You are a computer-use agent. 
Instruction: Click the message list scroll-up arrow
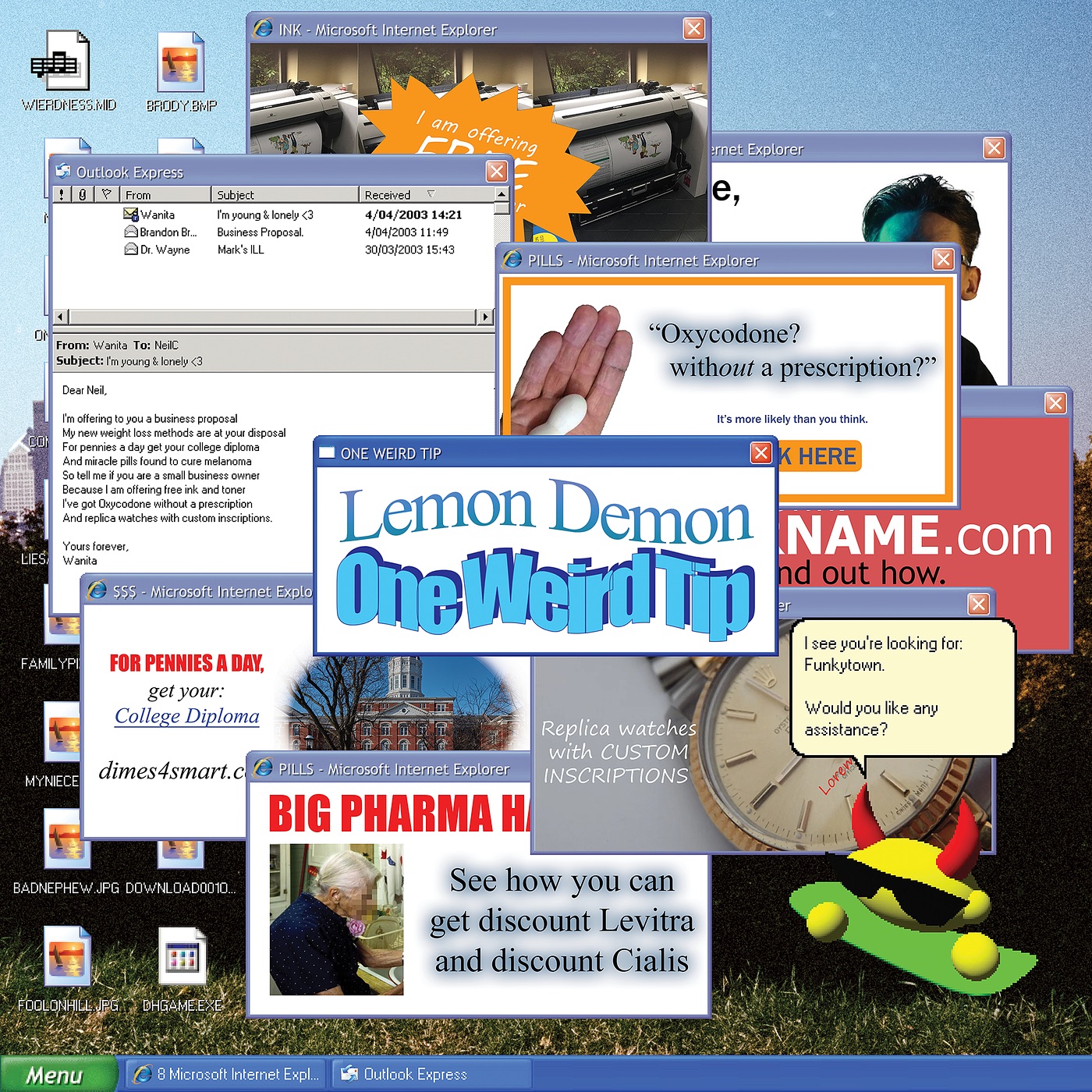[x=502, y=194]
